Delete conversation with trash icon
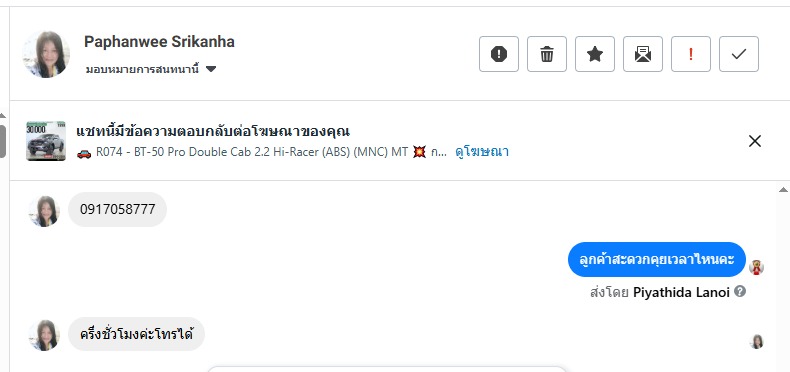790x372 pixels. (x=547, y=54)
